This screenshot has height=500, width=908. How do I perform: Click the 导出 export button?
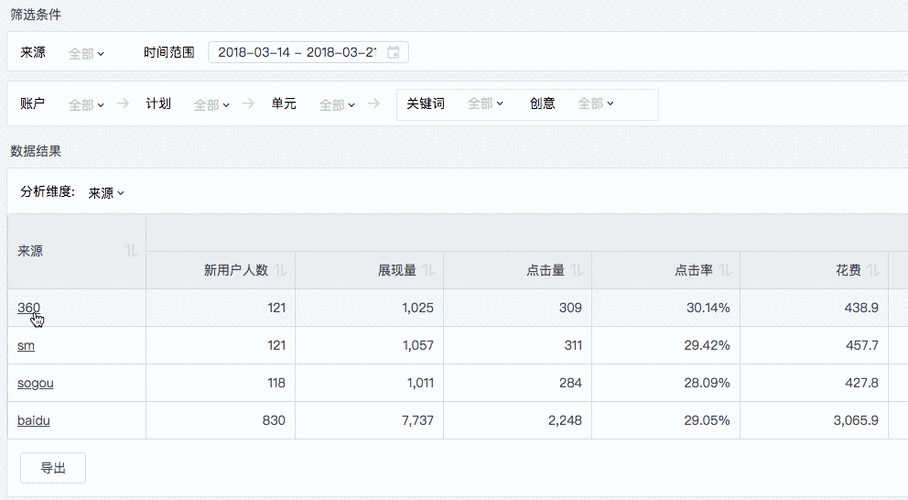pos(53,468)
